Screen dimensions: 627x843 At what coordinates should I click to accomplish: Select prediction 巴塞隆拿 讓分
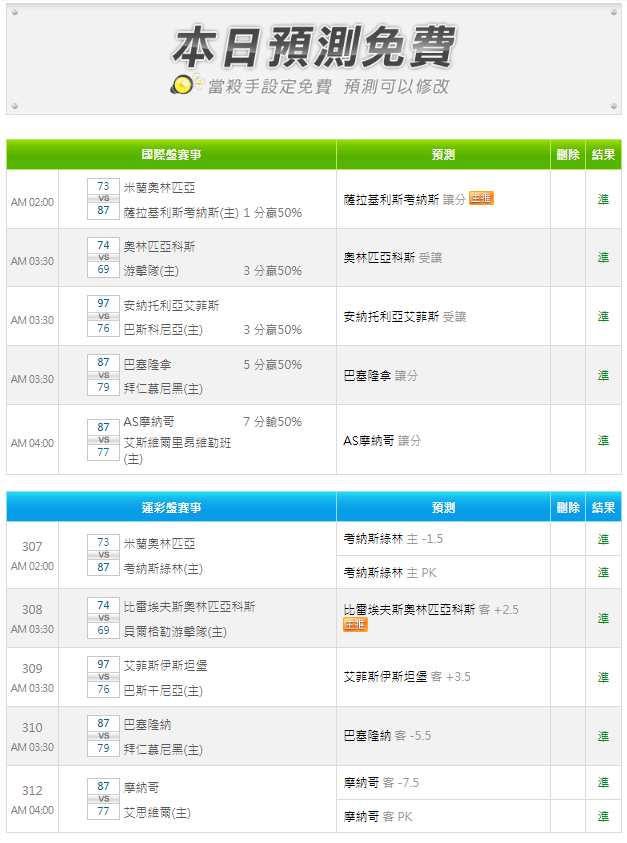(x=381, y=376)
